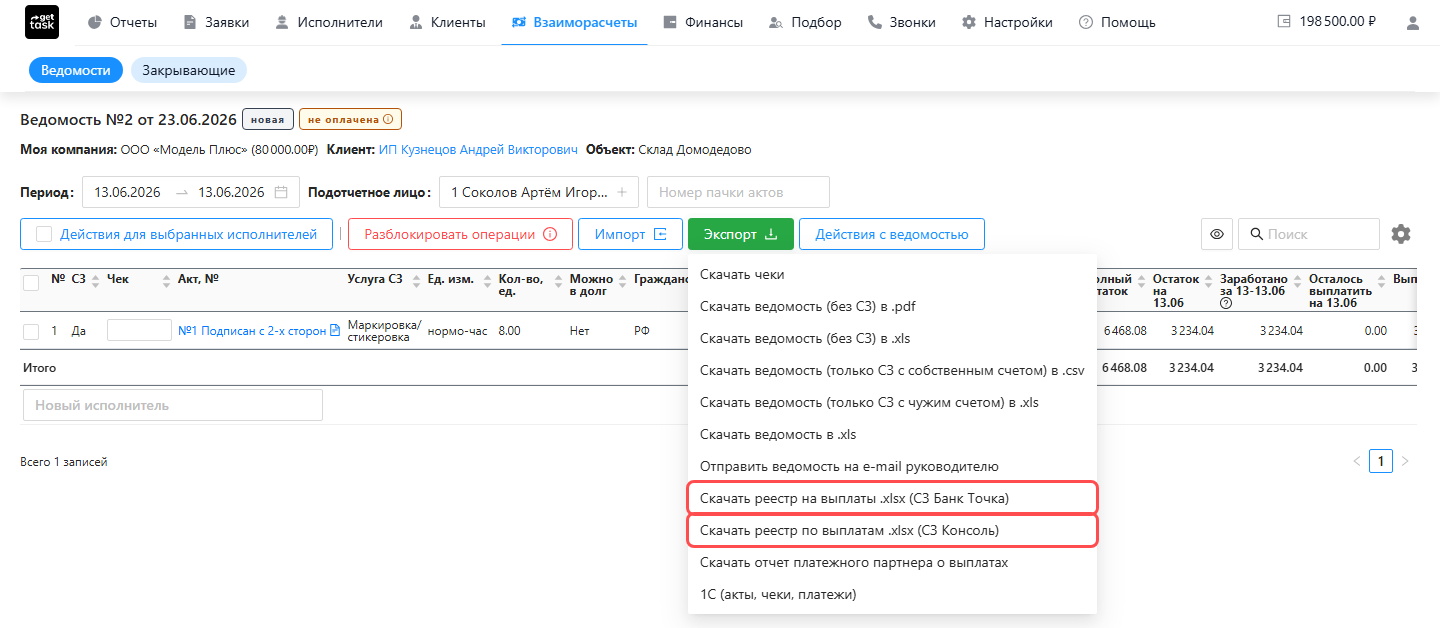Open the user profile icon
The image size is (1440, 628).
(1413, 22)
